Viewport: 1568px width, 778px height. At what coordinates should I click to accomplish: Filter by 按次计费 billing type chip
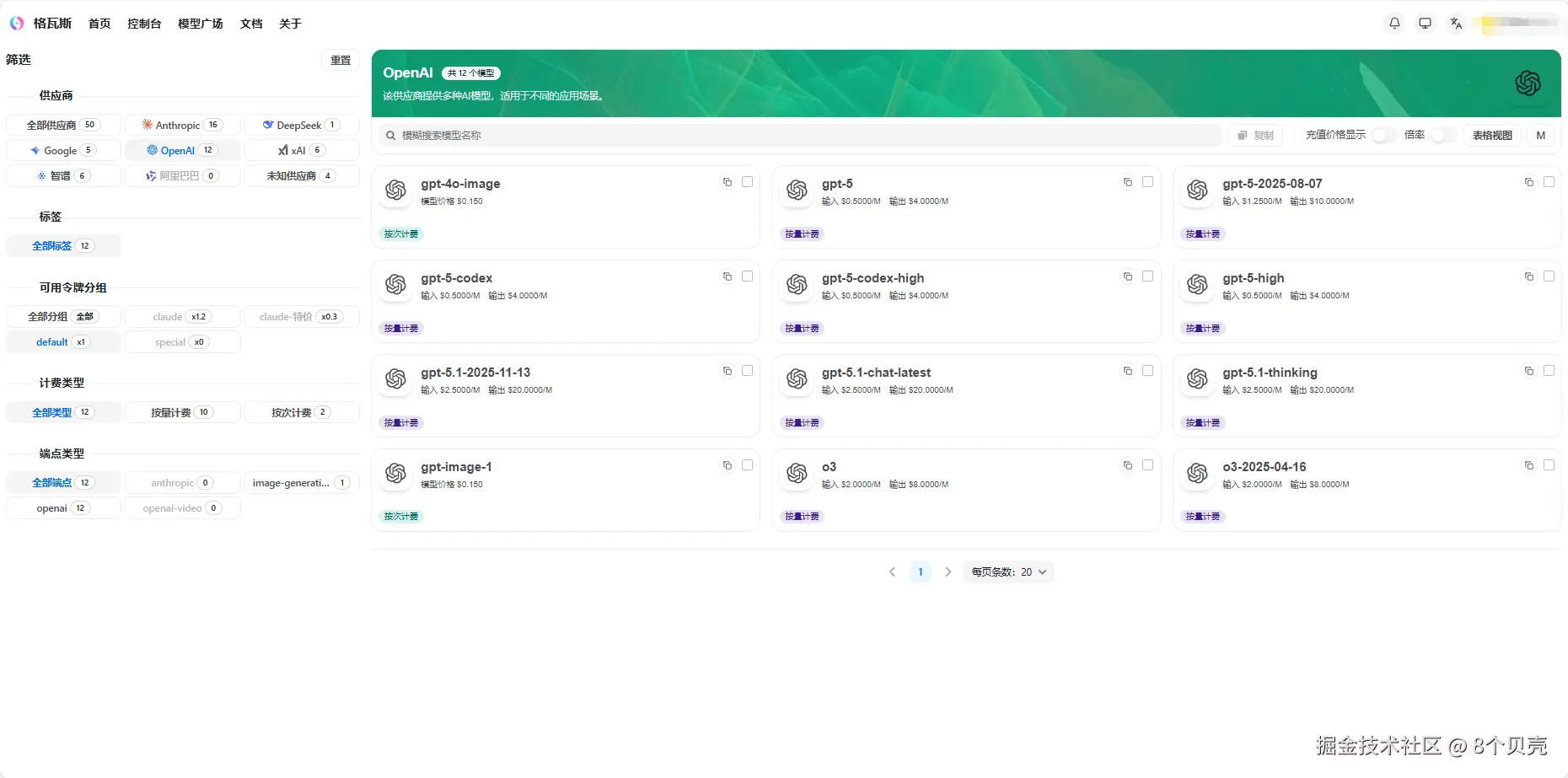click(x=301, y=412)
